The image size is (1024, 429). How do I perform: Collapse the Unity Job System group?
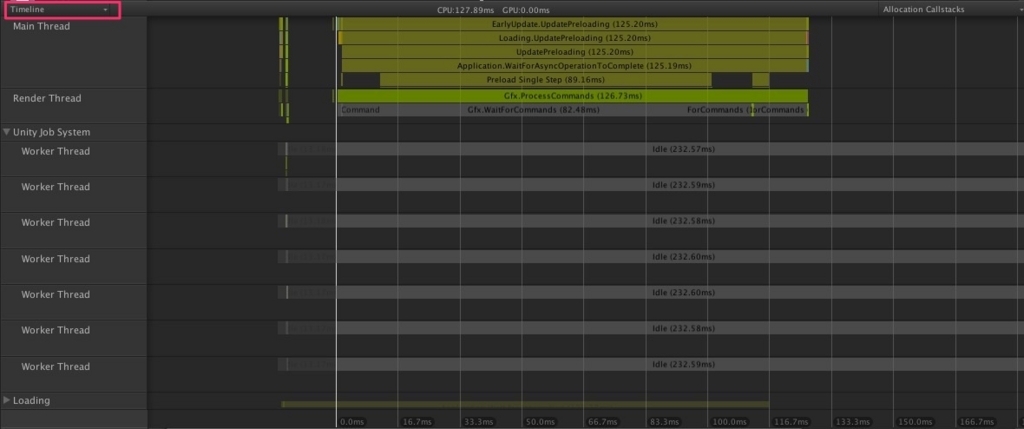pyautogui.click(x=7, y=132)
